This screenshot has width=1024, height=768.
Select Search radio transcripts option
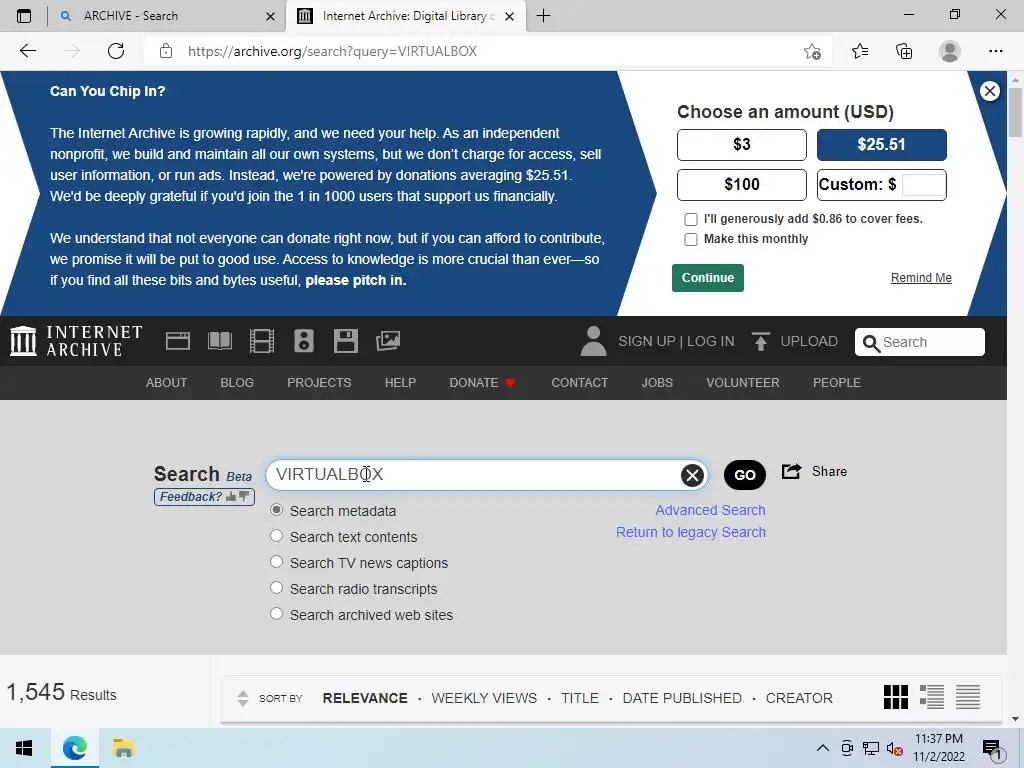(276, 588)
